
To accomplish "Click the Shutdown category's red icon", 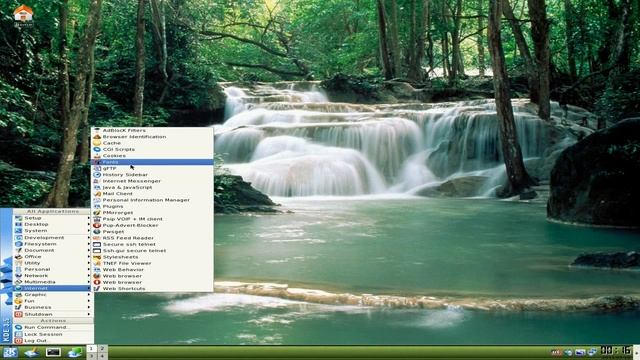I will pos(18,314).
